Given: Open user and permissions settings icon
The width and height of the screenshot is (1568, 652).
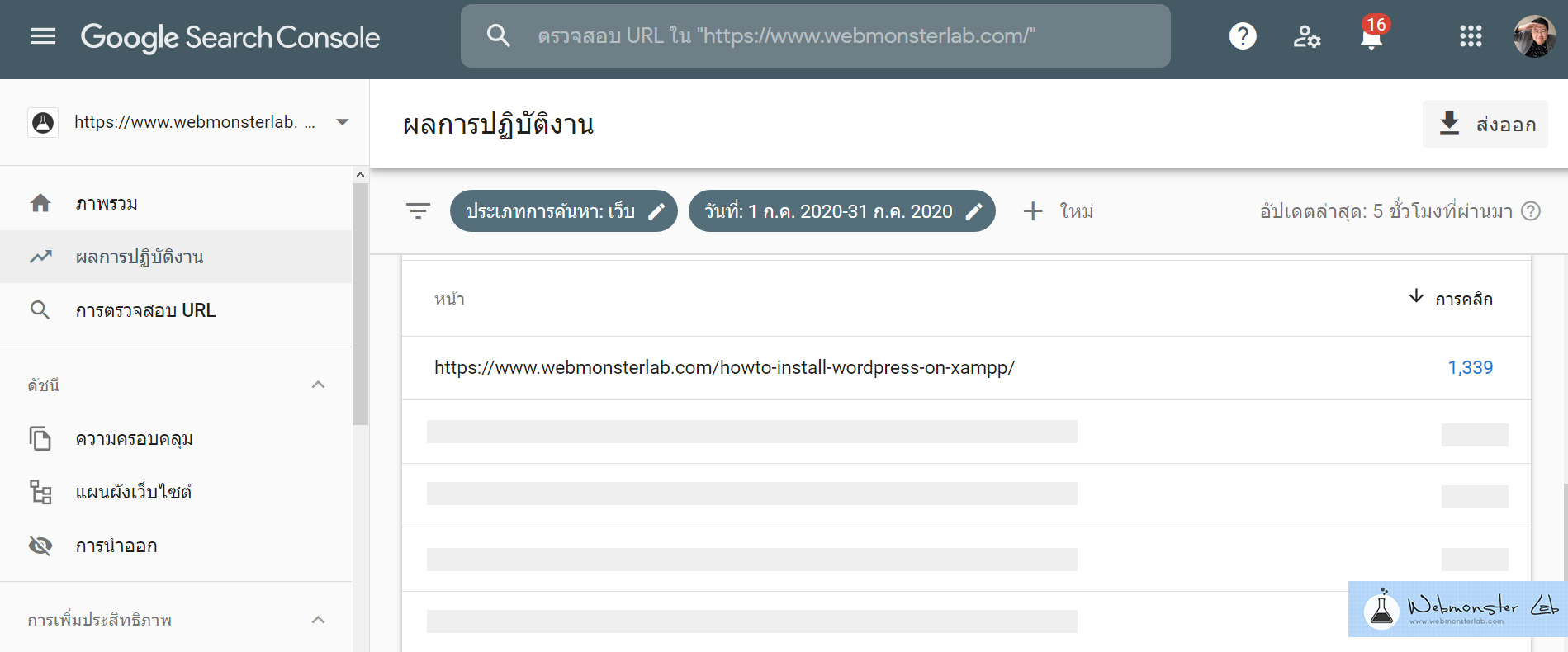Looking at the screenshot, I should [1306, 36].
